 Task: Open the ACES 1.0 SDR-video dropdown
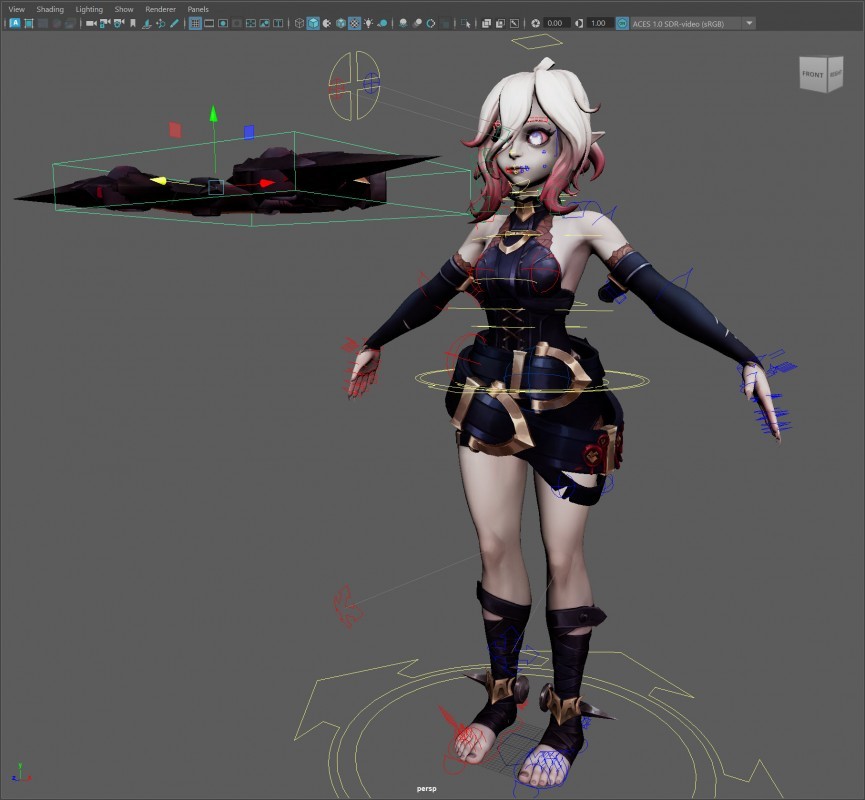point(750,23)
